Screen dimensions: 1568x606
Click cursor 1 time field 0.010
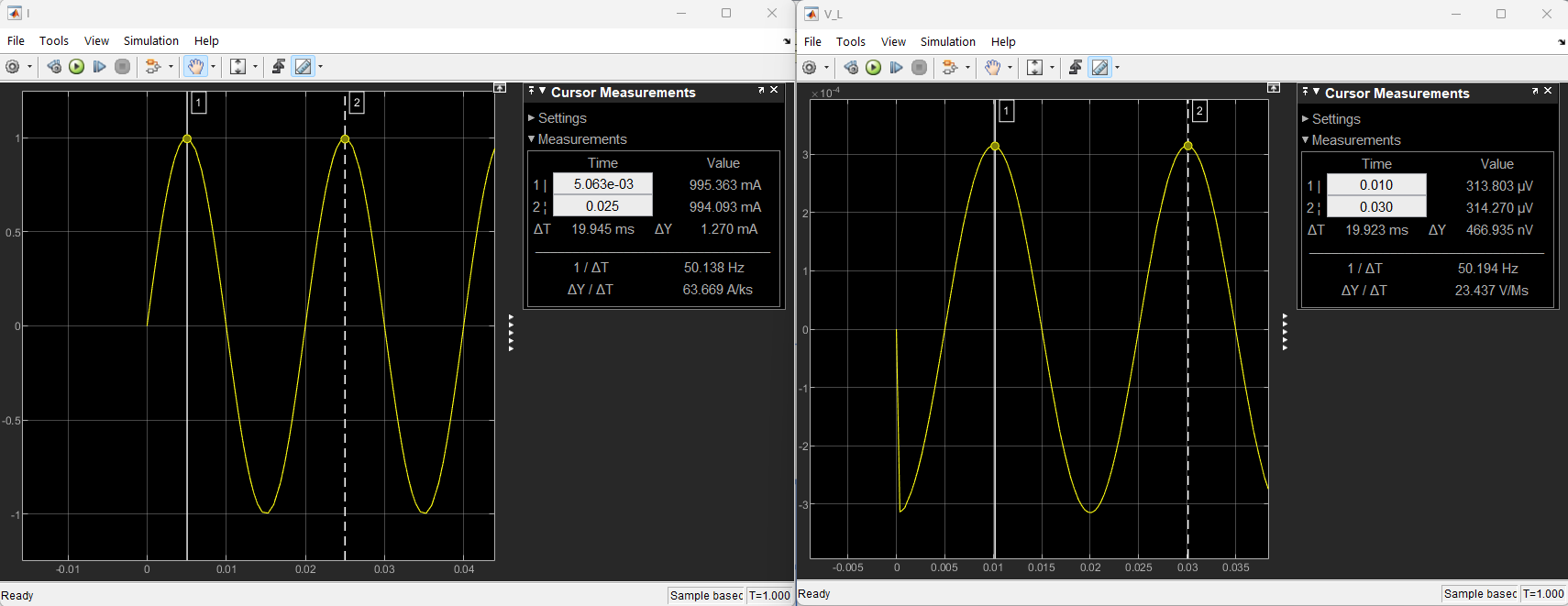click(x=1376, y=185)
